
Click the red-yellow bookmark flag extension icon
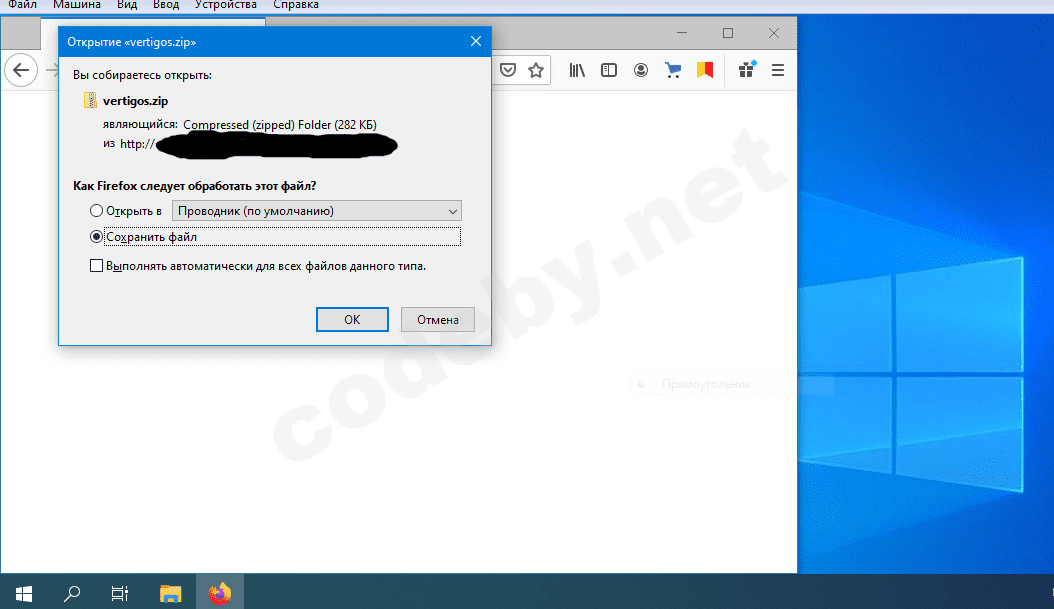pos(704,70)
